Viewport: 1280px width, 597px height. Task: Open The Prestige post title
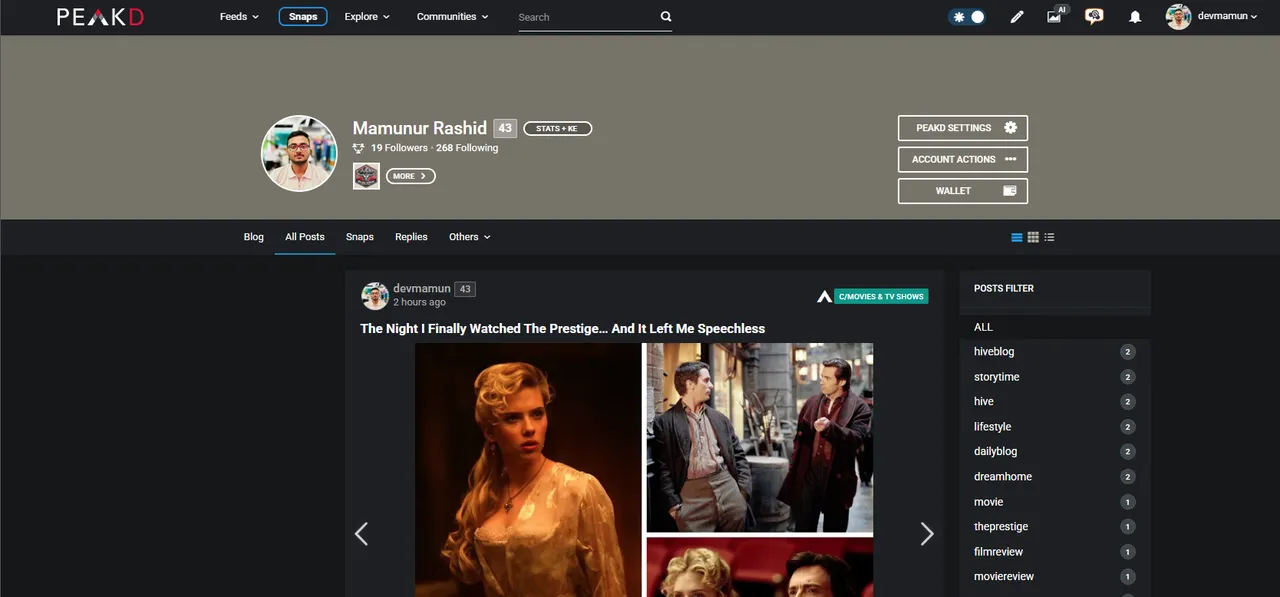[563, 328]
